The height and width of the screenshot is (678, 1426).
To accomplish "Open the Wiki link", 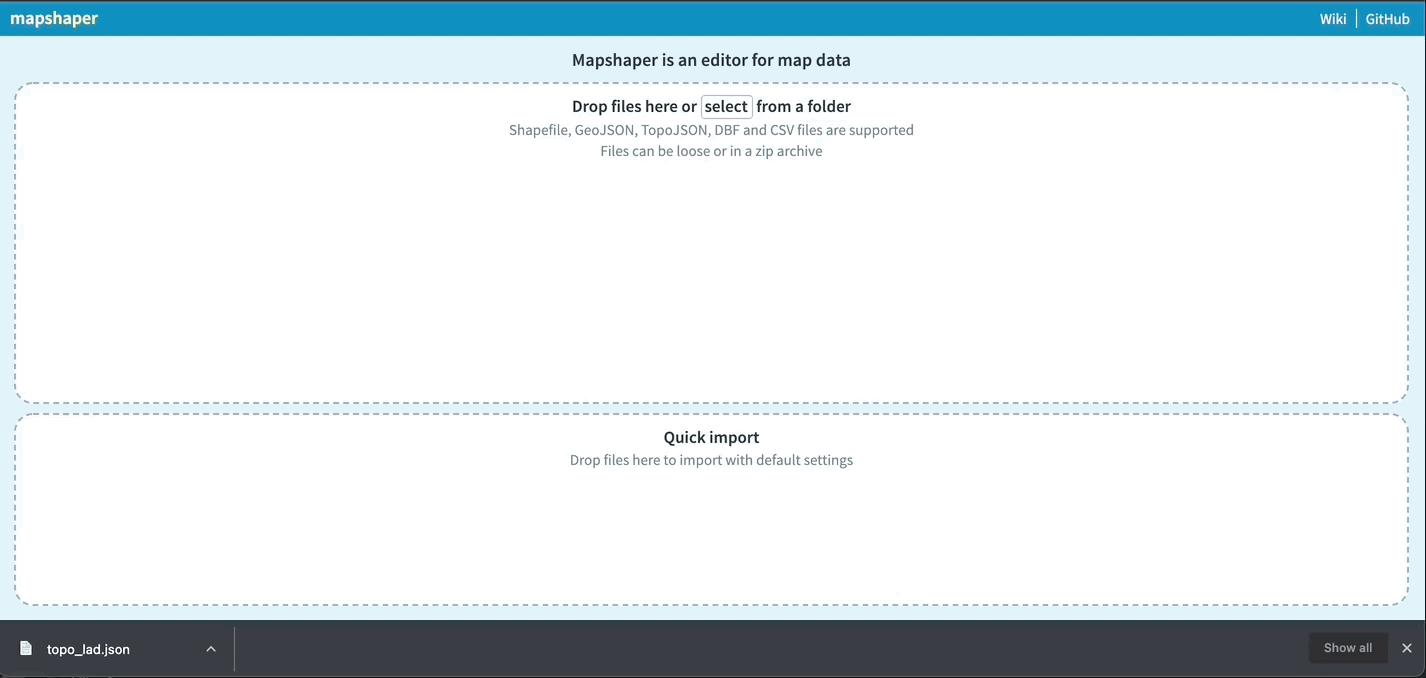I will coord(1333,19).
